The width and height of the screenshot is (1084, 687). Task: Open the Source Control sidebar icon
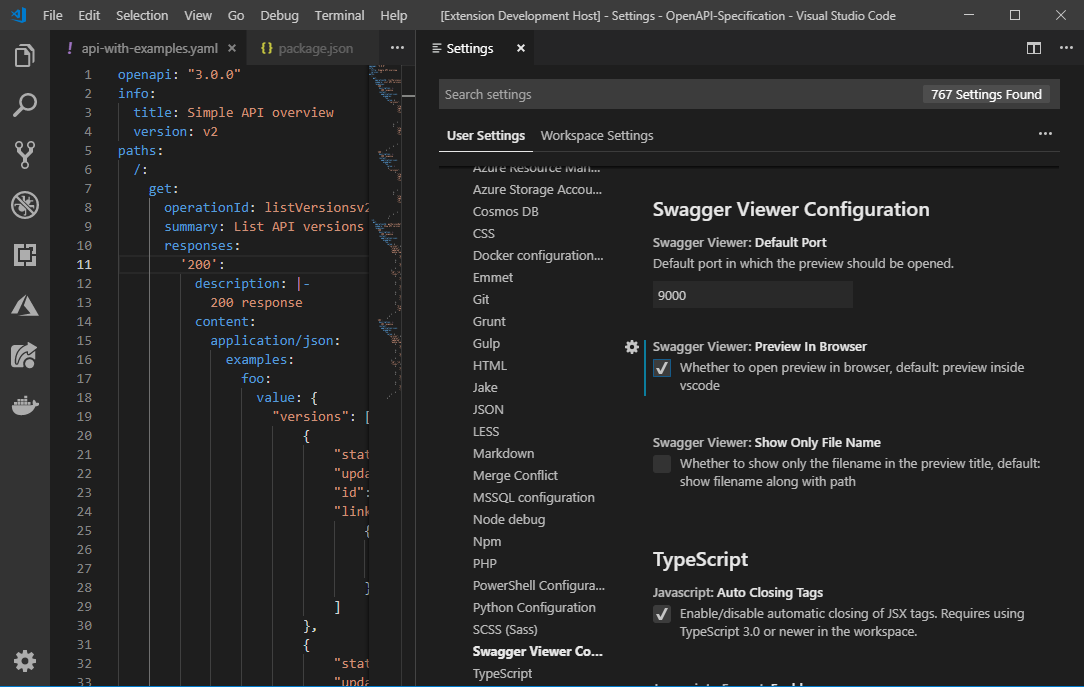point(24,154)
